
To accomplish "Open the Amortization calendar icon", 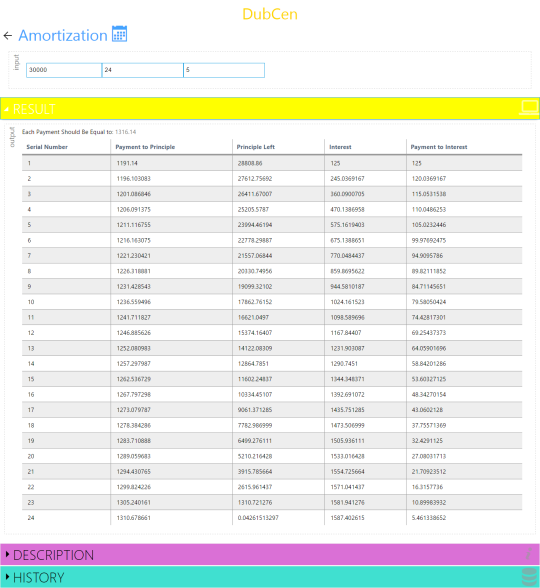I will click(120, 34).
